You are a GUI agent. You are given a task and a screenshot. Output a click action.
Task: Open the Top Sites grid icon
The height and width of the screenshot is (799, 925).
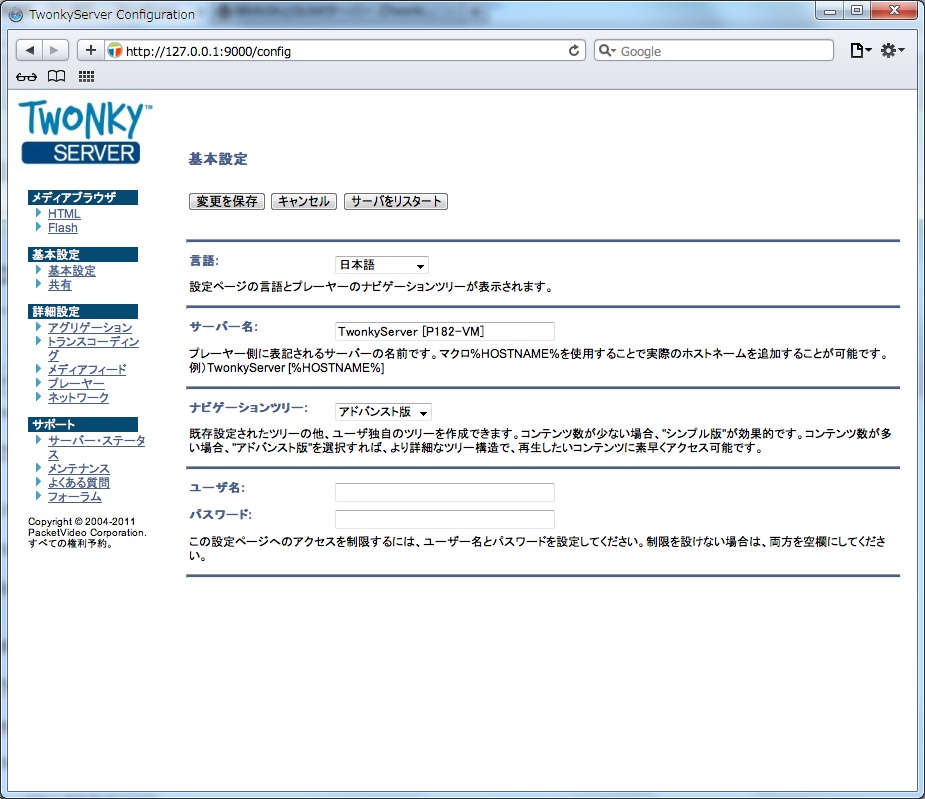pos(86,76)
